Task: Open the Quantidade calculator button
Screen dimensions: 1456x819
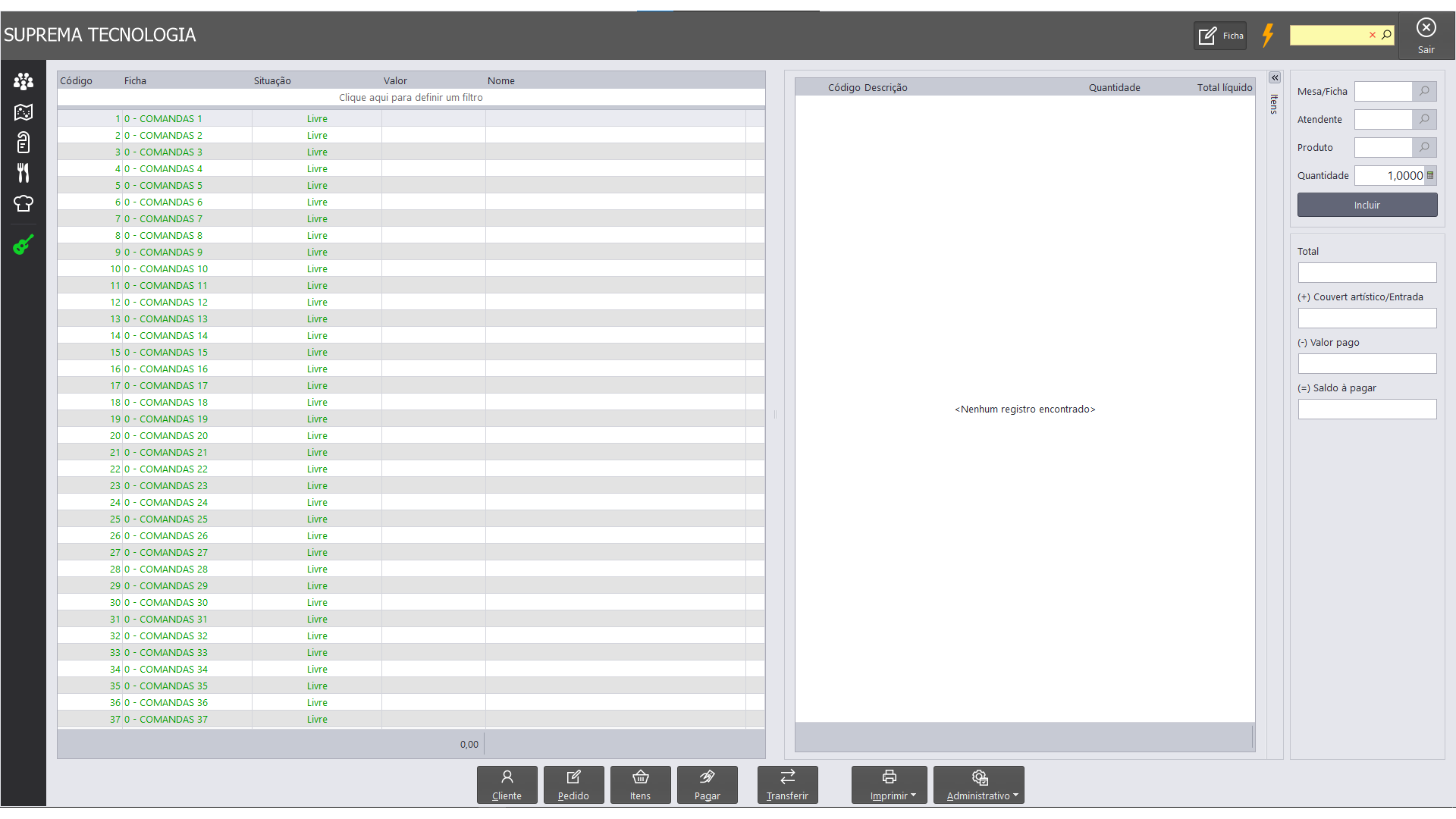Action: (x=1430, y=175)
